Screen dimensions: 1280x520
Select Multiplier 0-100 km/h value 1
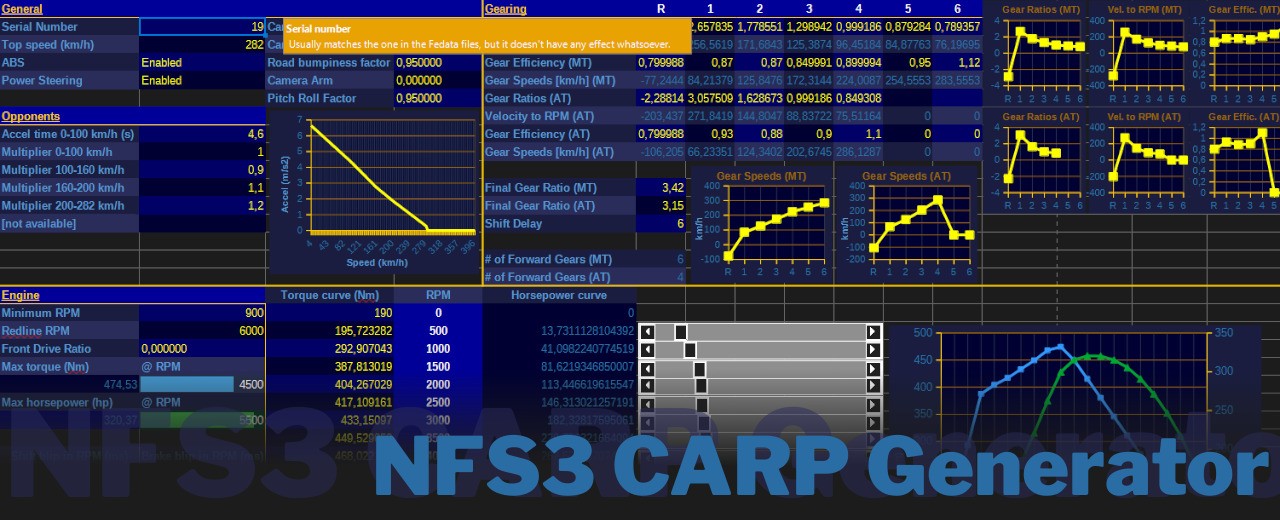coord(202,152)
